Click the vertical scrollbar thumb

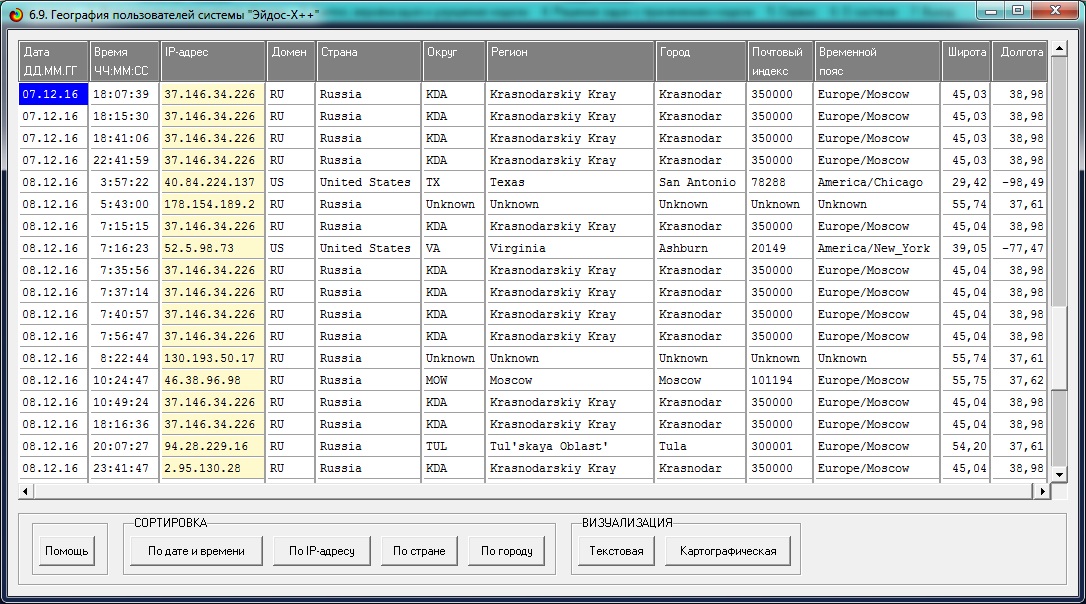(1059, 347)
